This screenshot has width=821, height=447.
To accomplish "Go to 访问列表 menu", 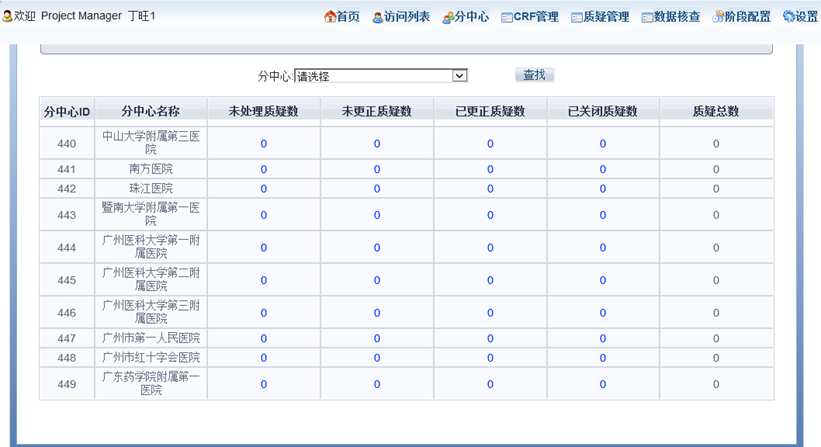I will (x=407, y=17).
